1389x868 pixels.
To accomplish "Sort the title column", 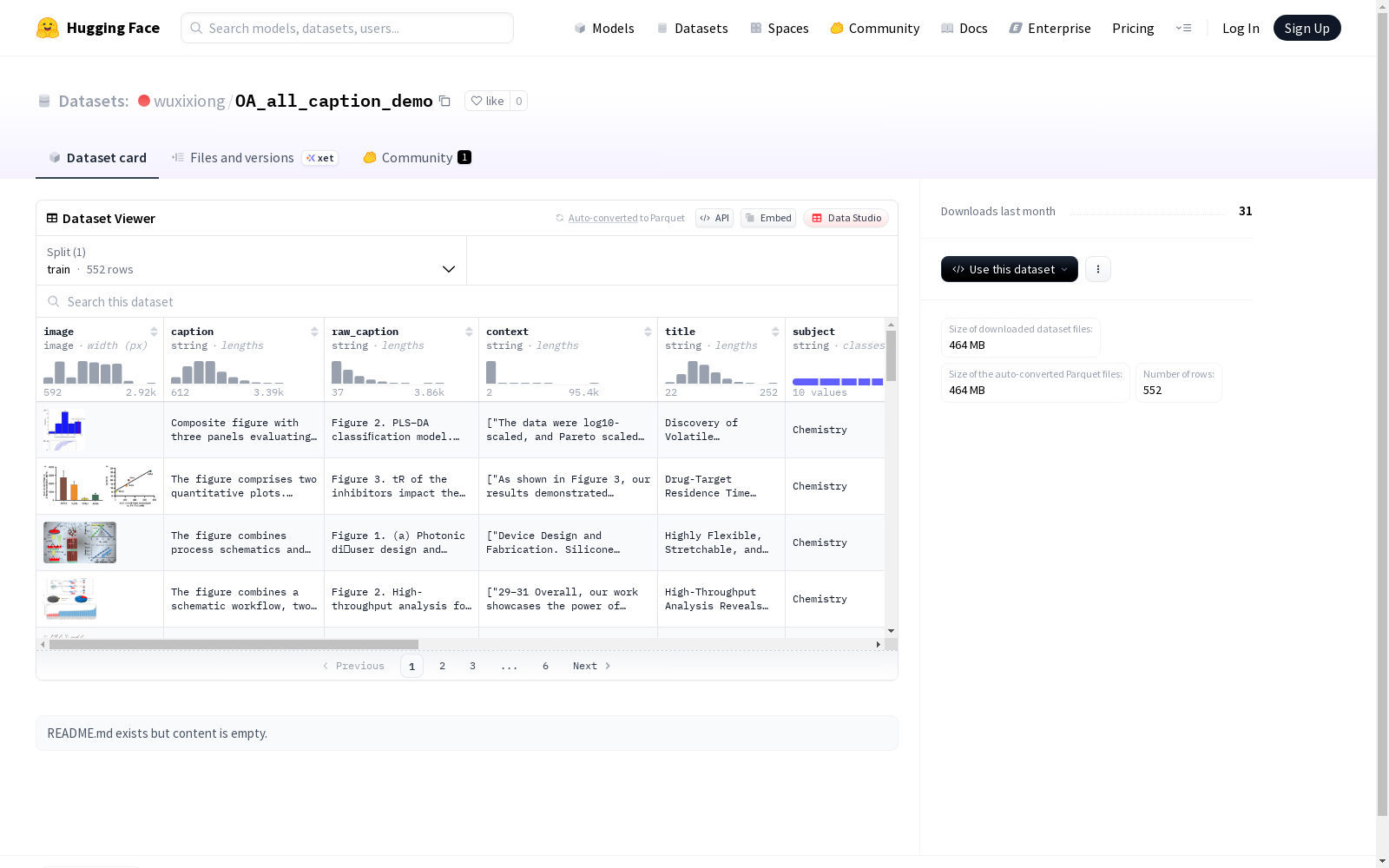I will click(775, 332).
